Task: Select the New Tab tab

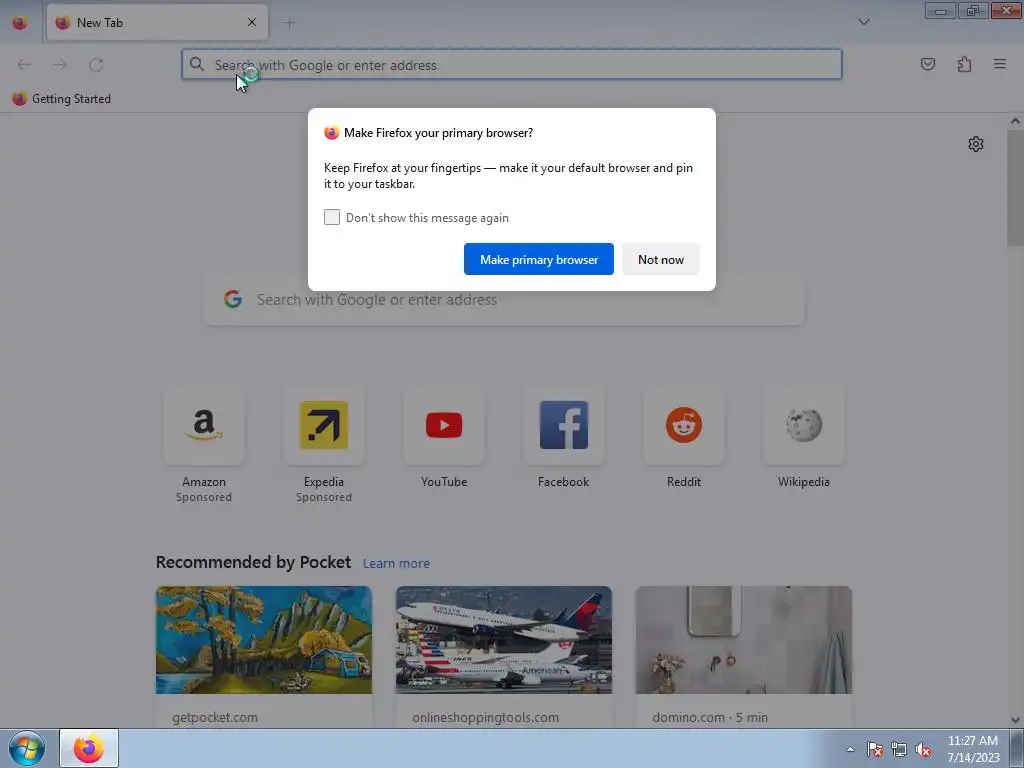Action: pos(157,22)
